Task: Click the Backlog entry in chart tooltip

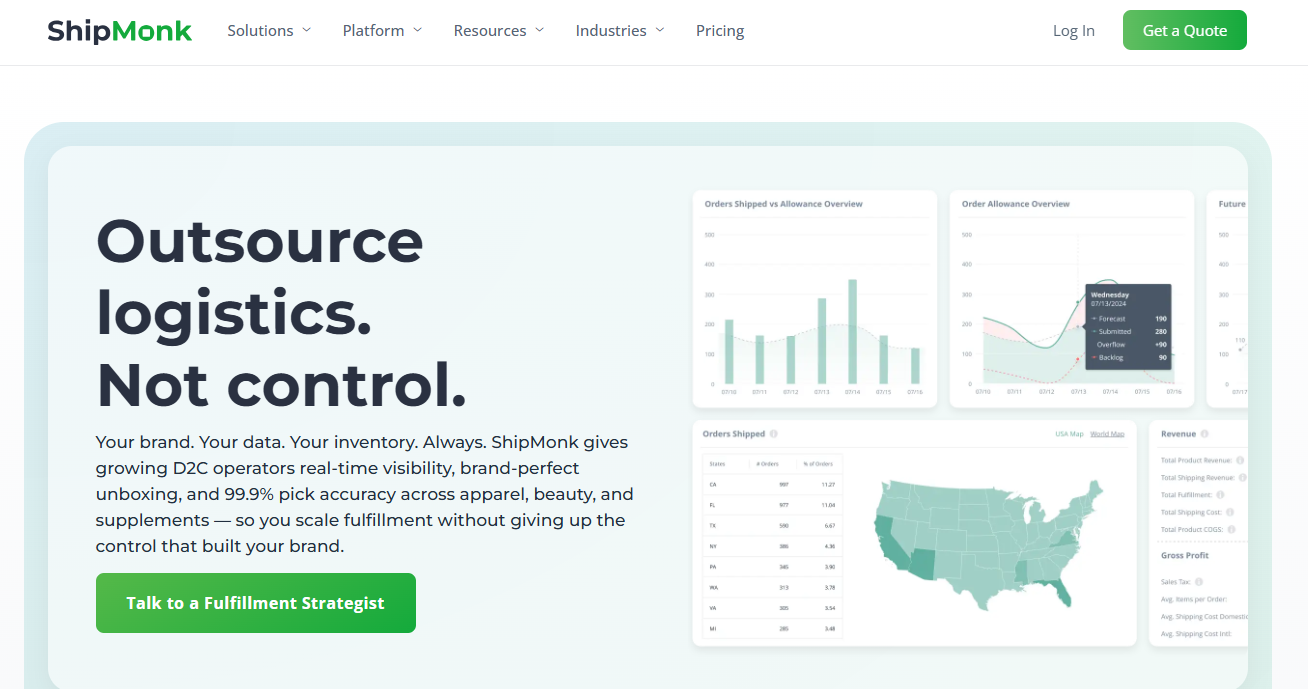Action: pos(1128,357)
